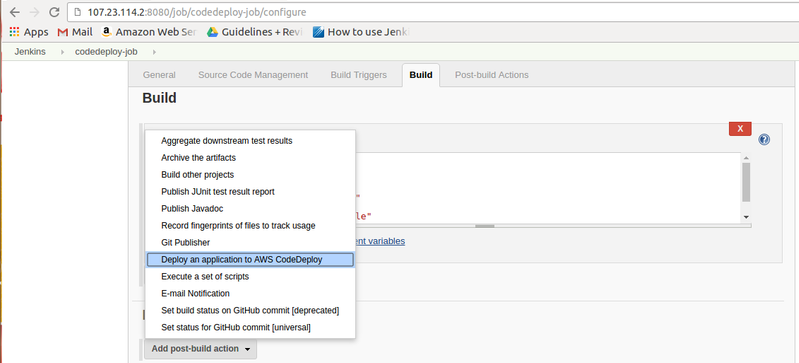This screenshot has width=799, height=363.
Task: Click the blue help question-mark icon
Action: [764, 140]
